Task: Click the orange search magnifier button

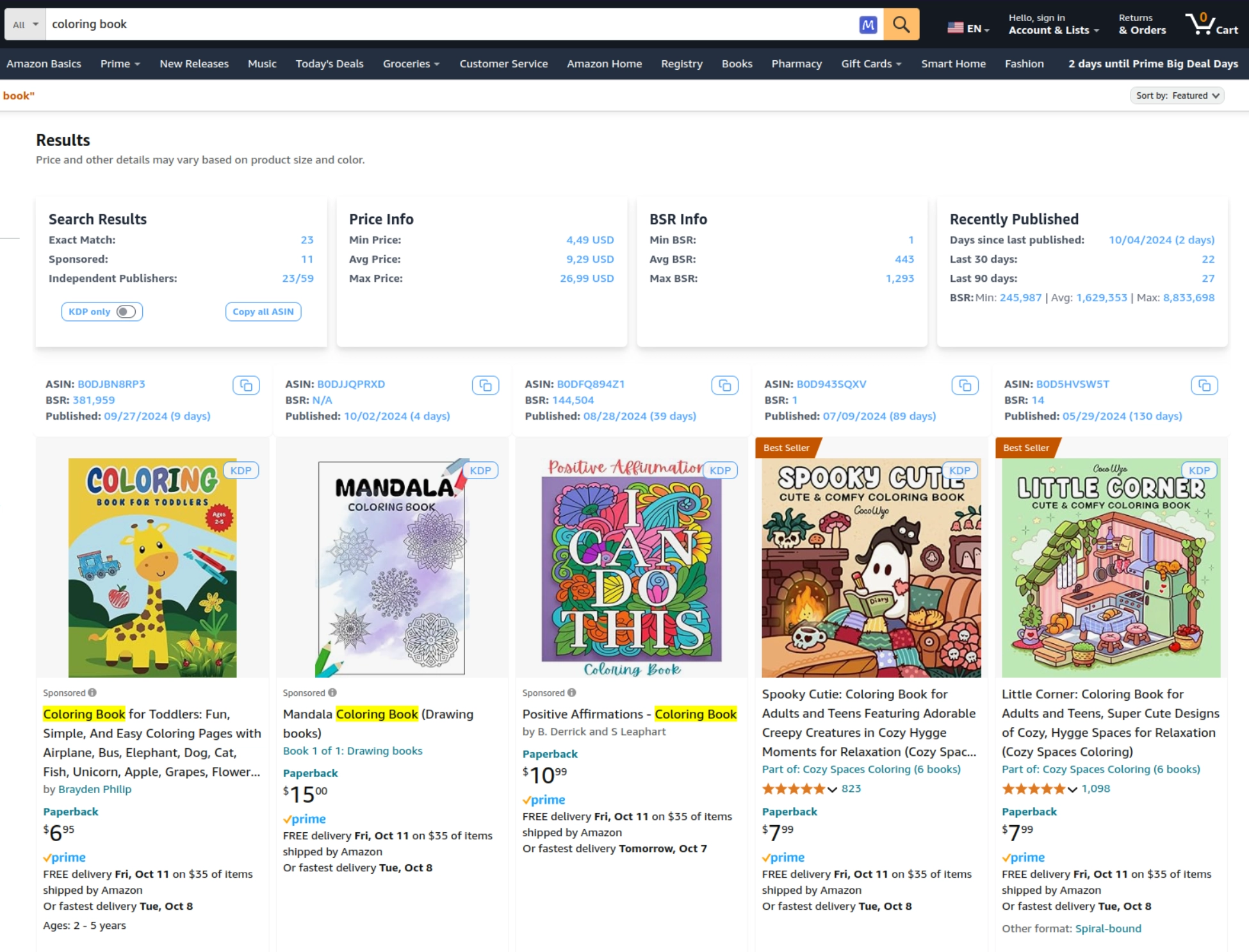Action: [901, 24]
